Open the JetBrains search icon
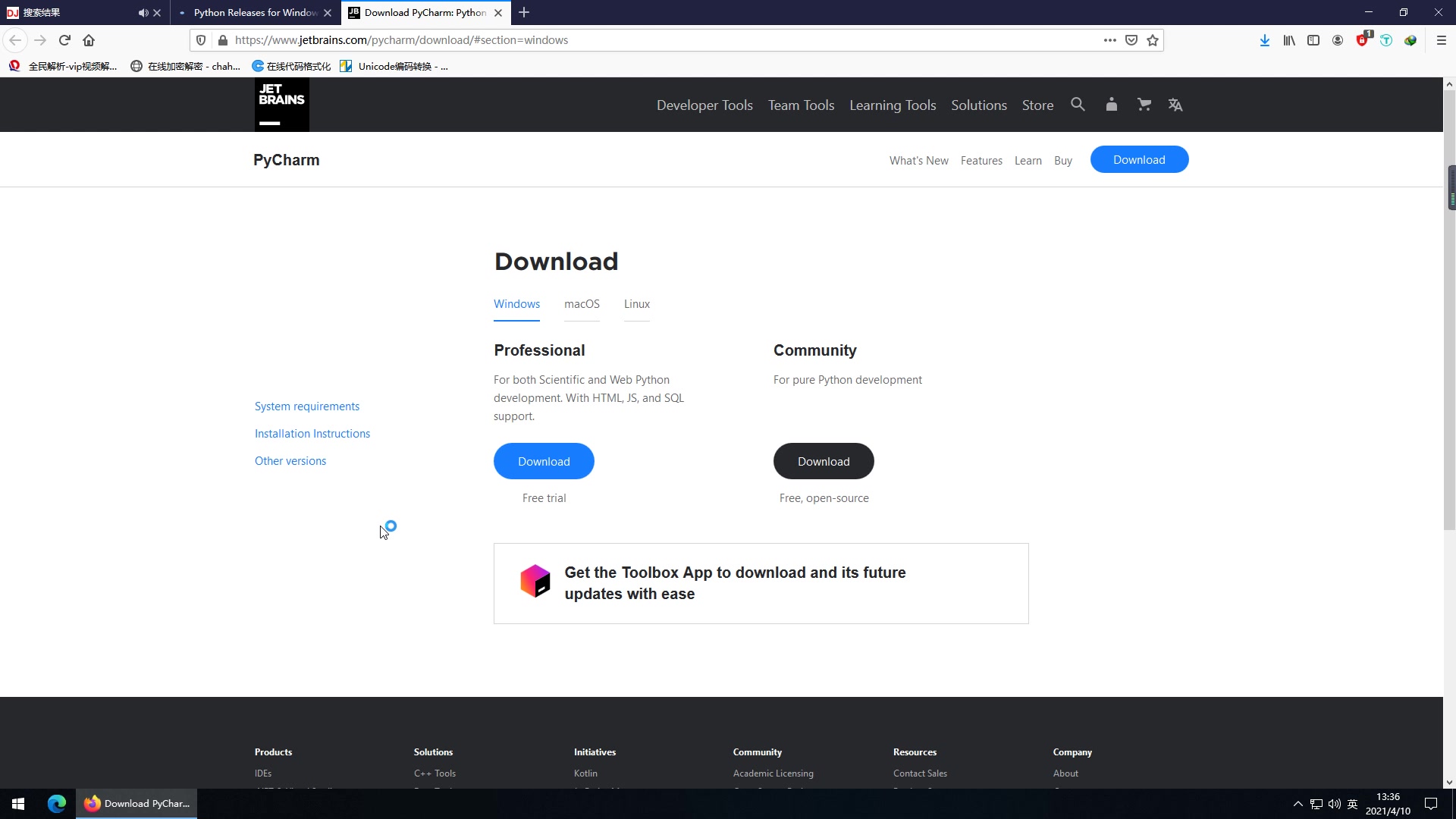The height and width of the screenshot is (819, 1456). tap(1078, 105)
